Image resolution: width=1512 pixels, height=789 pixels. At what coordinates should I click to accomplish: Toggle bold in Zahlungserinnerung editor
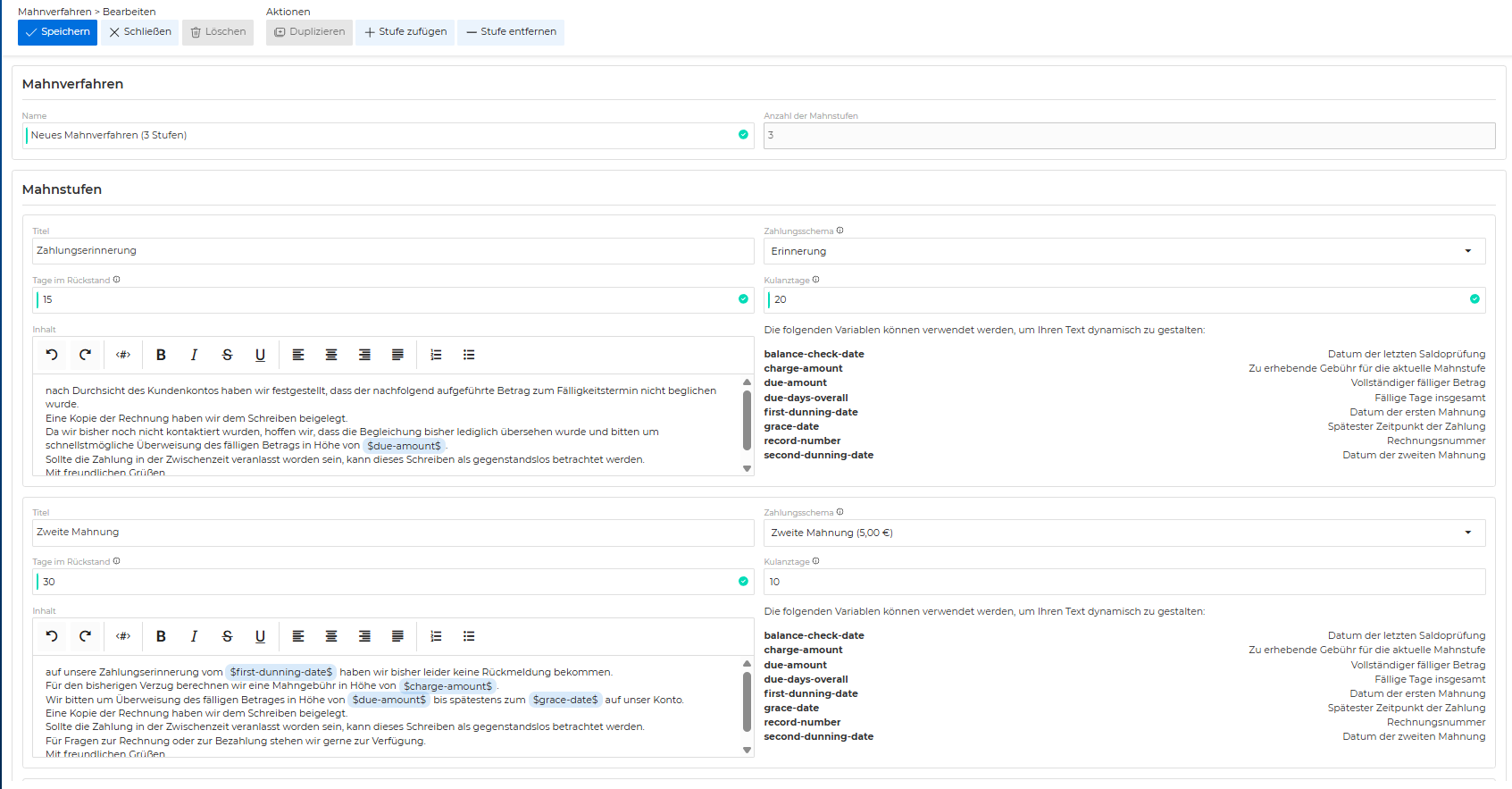pyautogui.click(x=161, y=355)
